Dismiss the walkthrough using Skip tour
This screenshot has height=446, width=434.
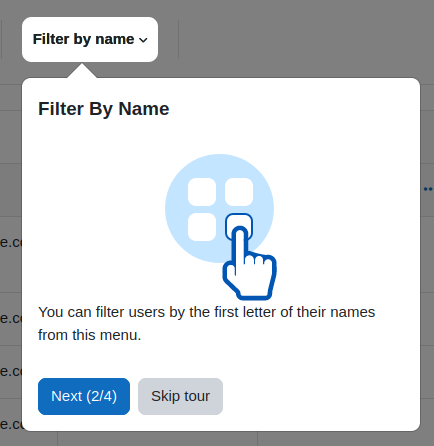pos(180,396)
